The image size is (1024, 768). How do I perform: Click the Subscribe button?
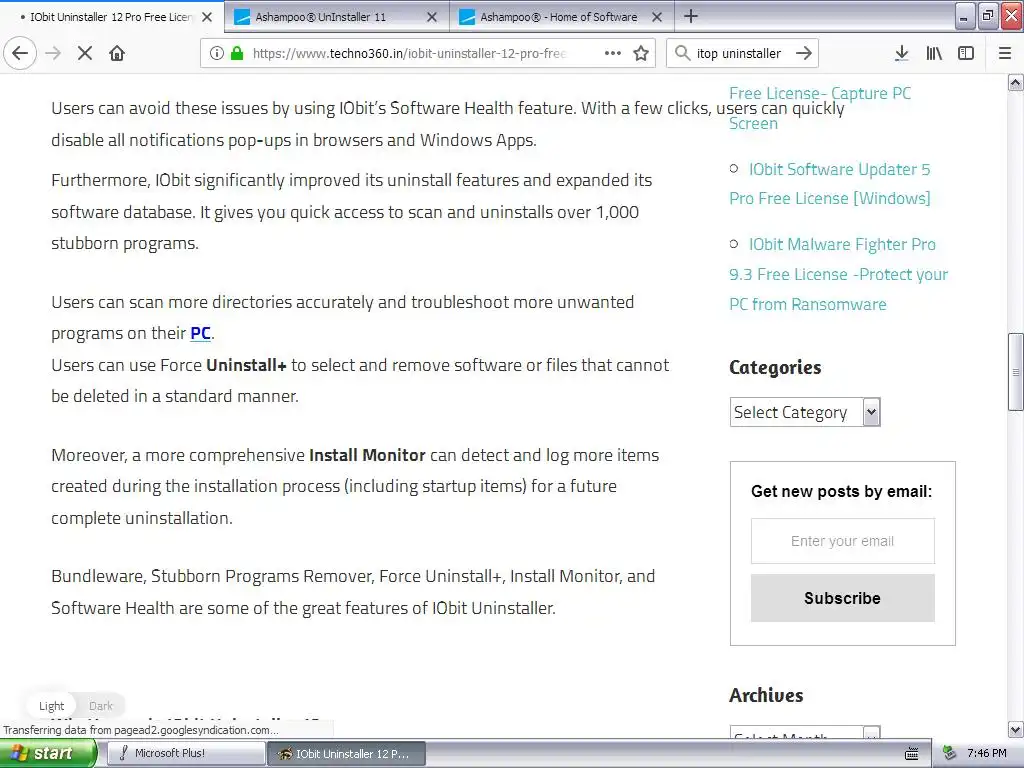pos(842,598)
